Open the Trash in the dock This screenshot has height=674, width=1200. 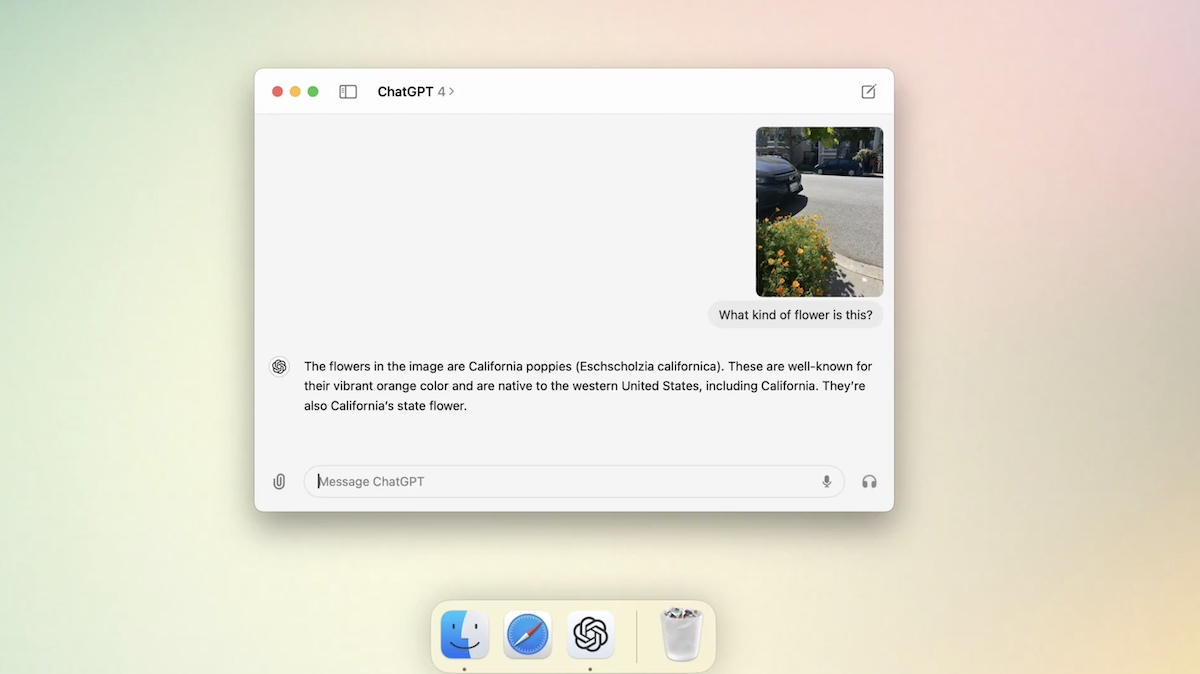tap(682, 634)
